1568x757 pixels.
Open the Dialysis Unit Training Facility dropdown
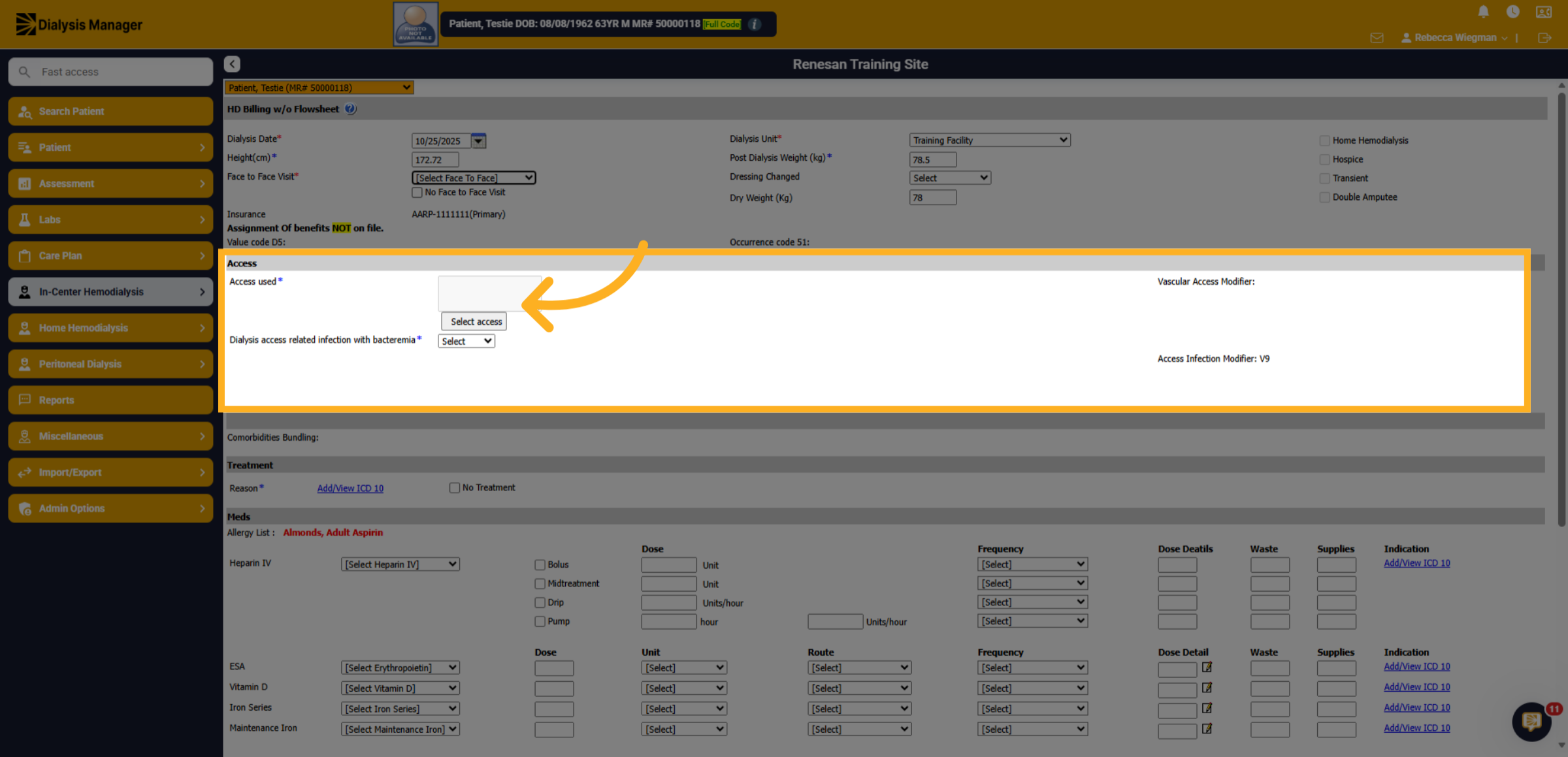coord(990,140)
